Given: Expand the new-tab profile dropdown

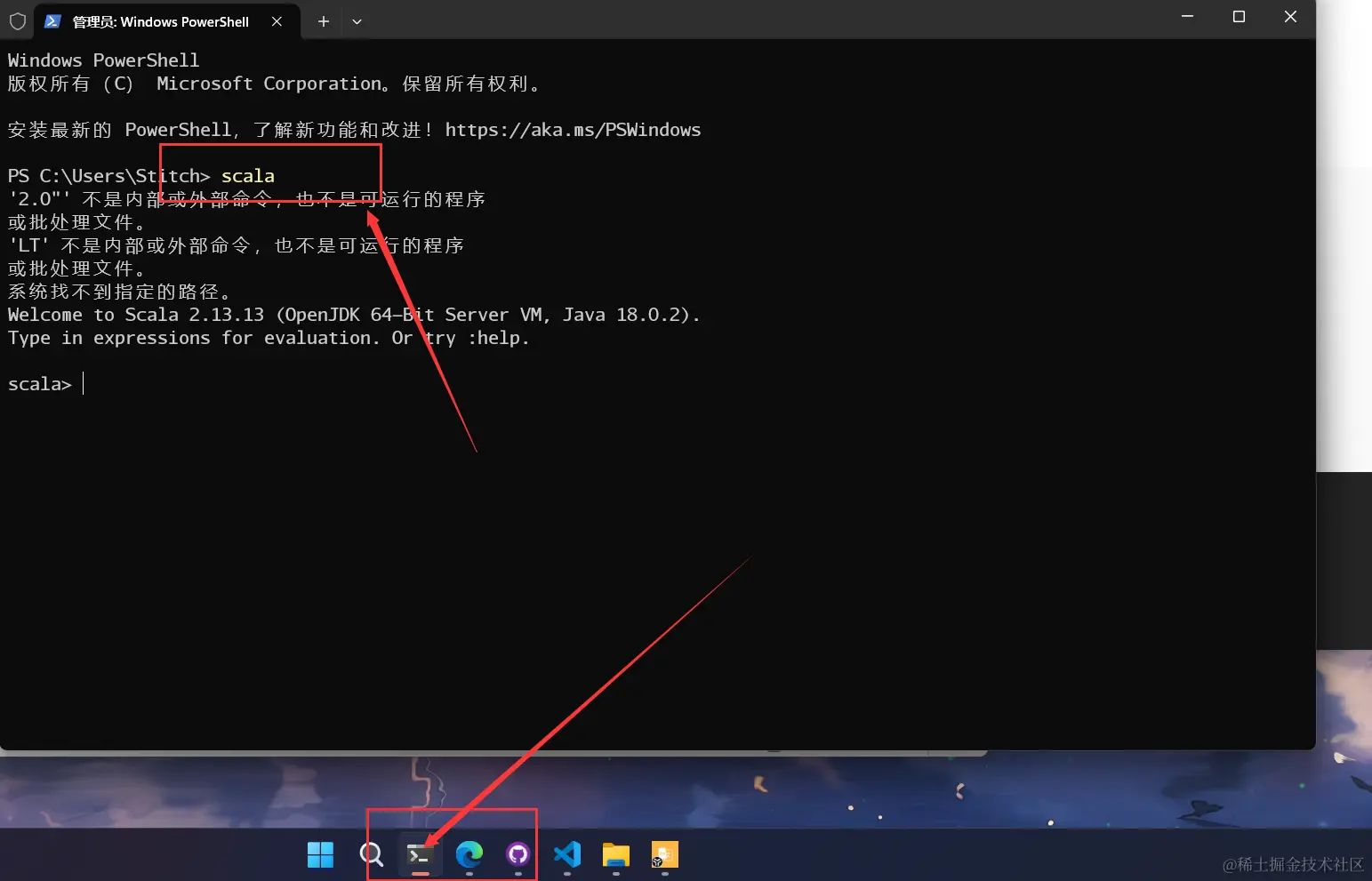Looking at the screenshot, I should coord(357,21).
